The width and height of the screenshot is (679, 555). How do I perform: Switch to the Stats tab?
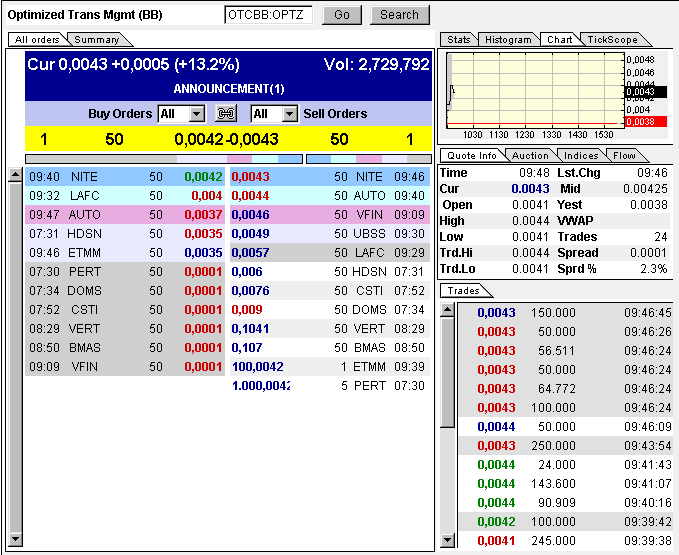pos(458,40)
